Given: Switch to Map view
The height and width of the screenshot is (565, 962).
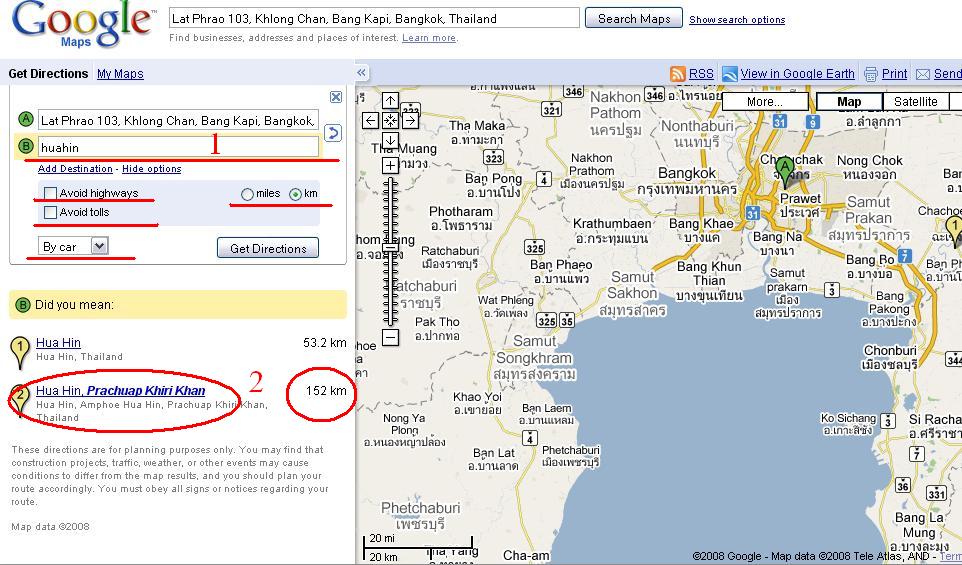Looking at the screenshot, I should coord(849,102).
